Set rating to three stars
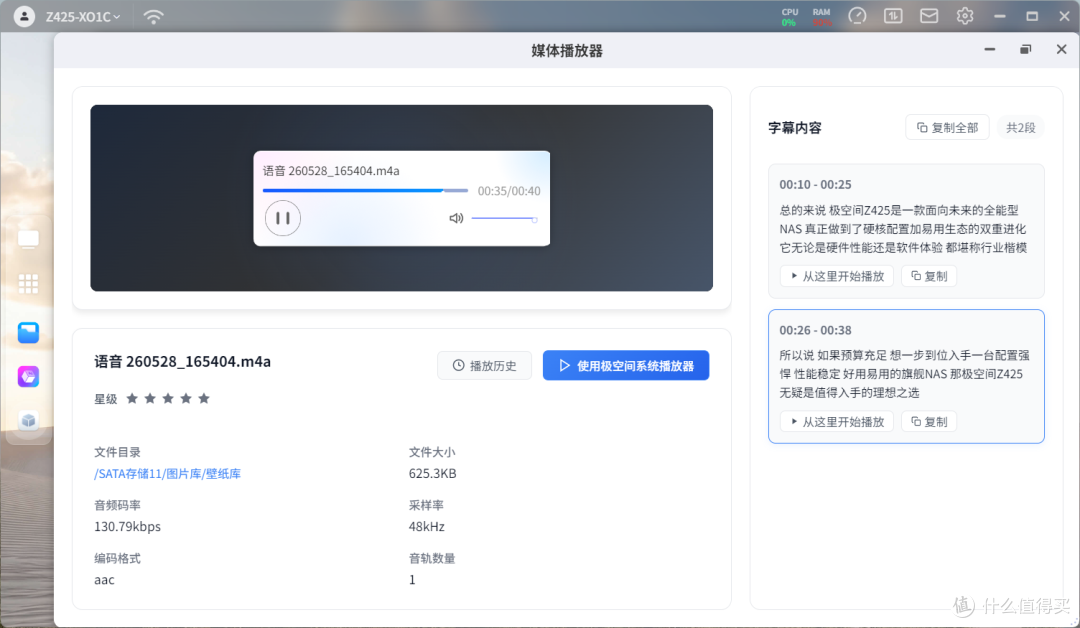Image resolution: width=1080 pixels, height=628 pixels. (168, 399)
